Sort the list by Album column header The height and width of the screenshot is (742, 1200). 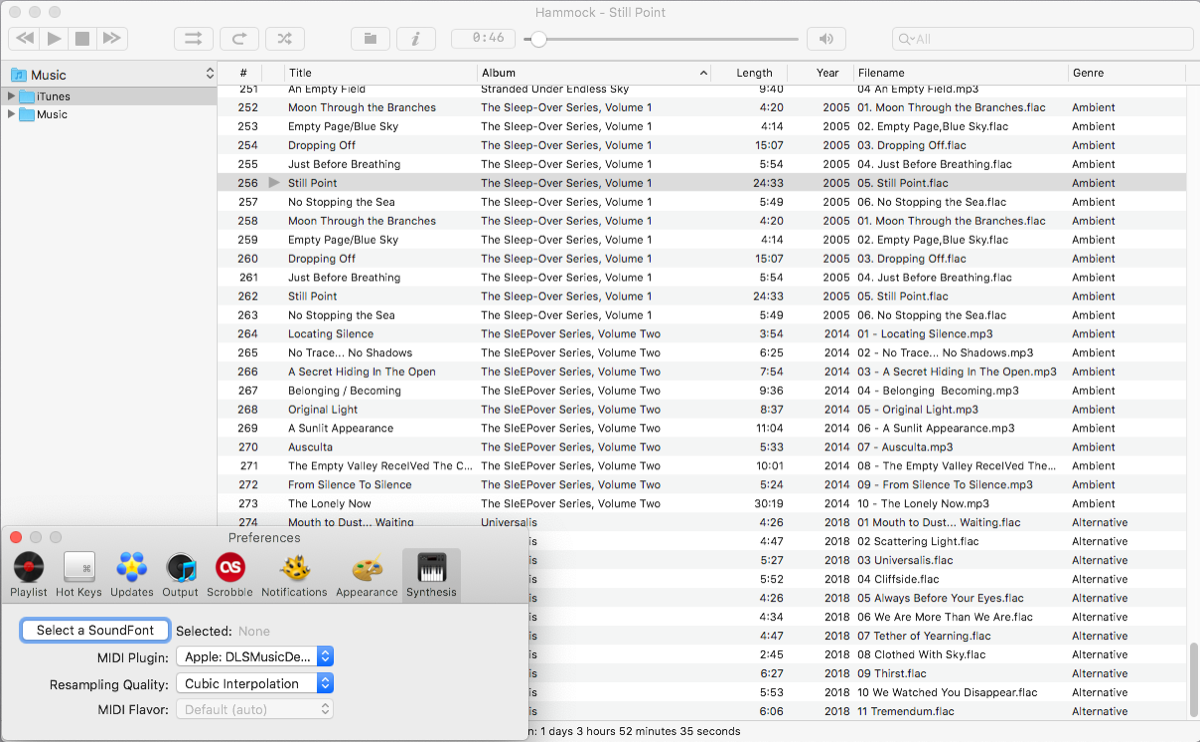coord(590,73)
